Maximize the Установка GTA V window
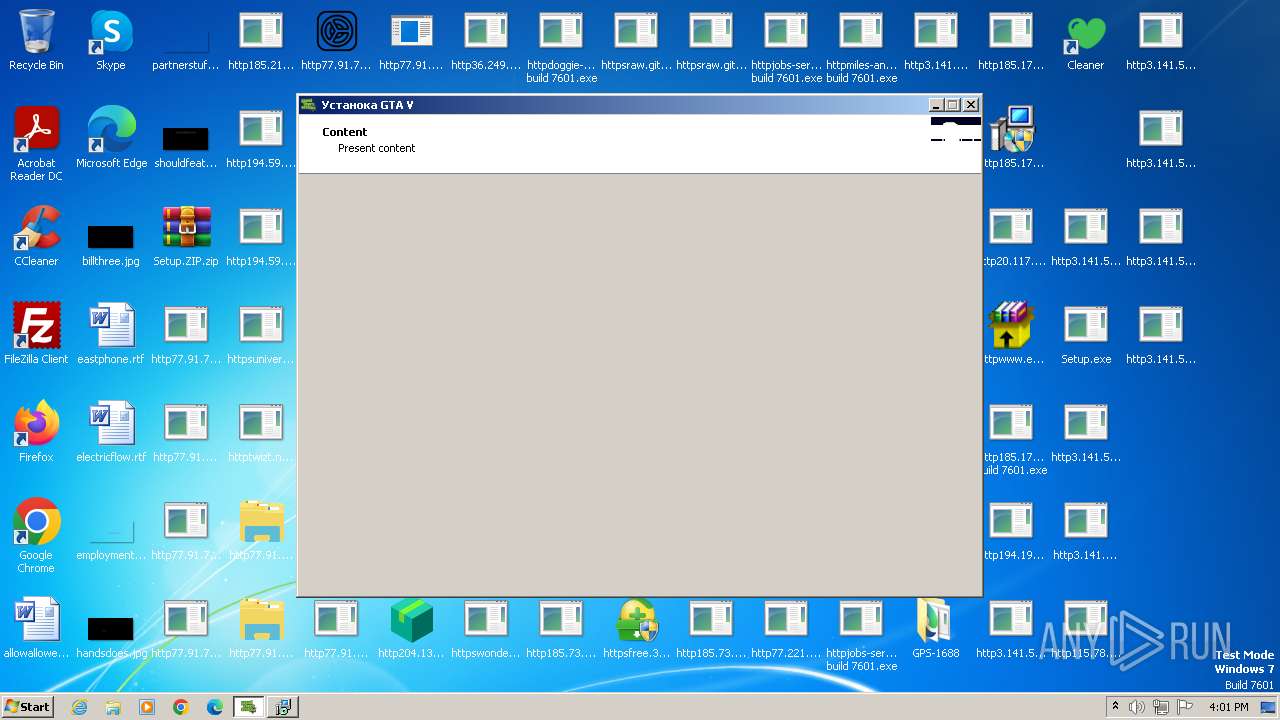Viewport: 1280px width, 720px height. click(x=953, y=105)
